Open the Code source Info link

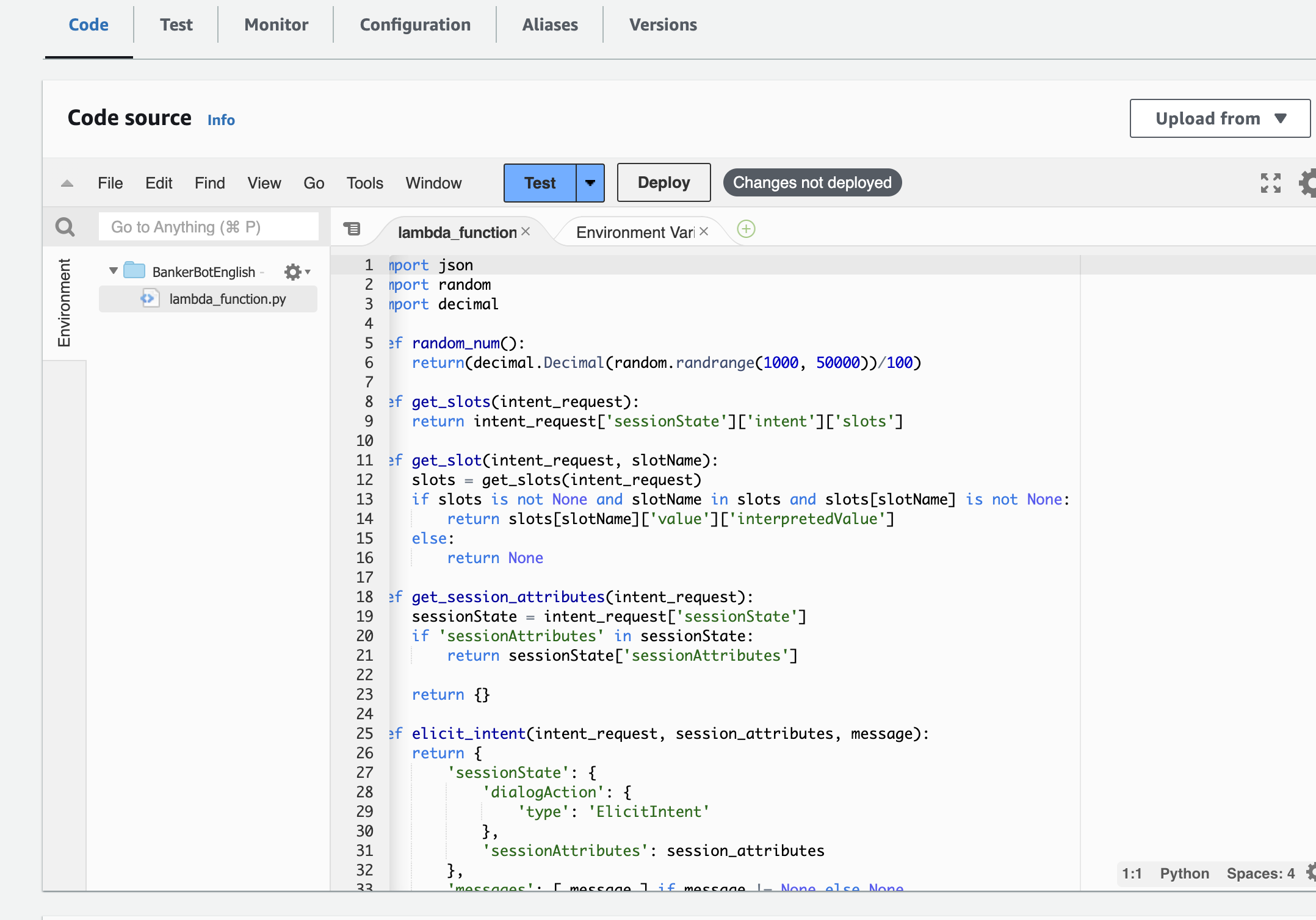pos(221,120)
